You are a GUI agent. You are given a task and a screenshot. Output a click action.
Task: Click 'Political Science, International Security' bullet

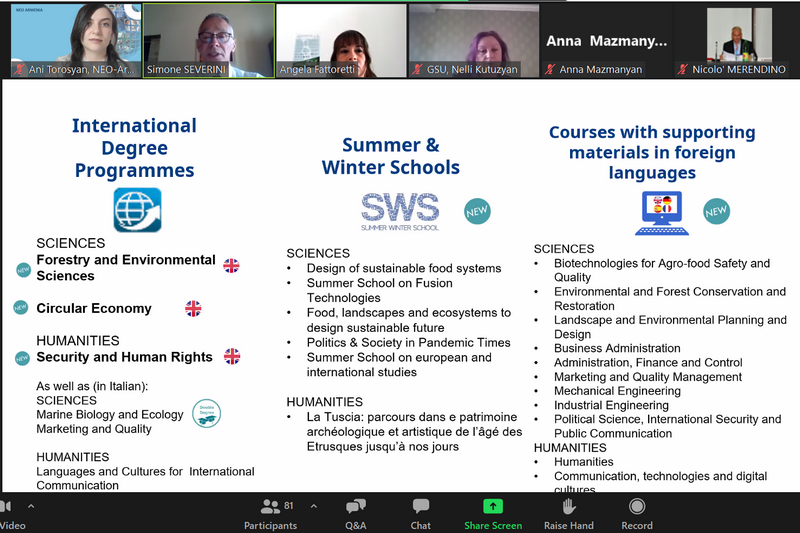point(667,426)
